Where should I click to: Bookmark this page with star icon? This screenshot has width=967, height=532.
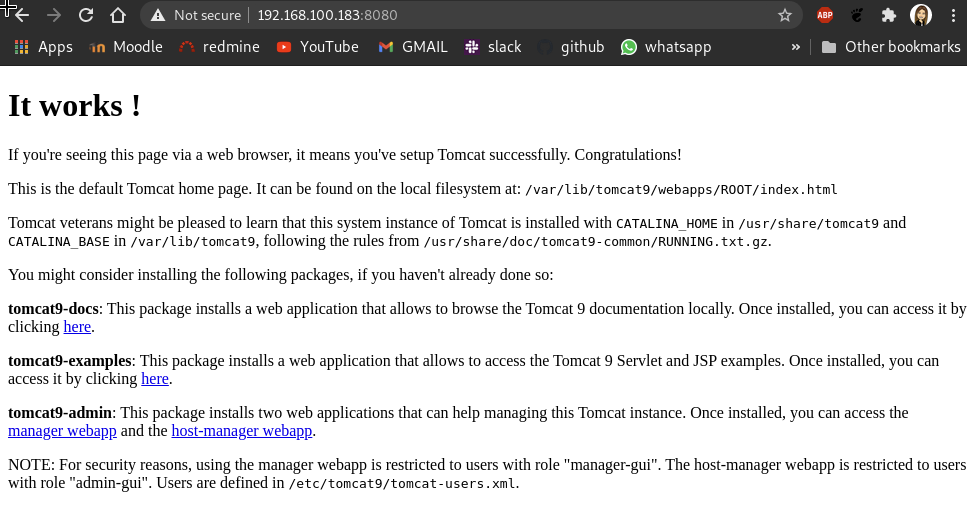pos(785,15)
